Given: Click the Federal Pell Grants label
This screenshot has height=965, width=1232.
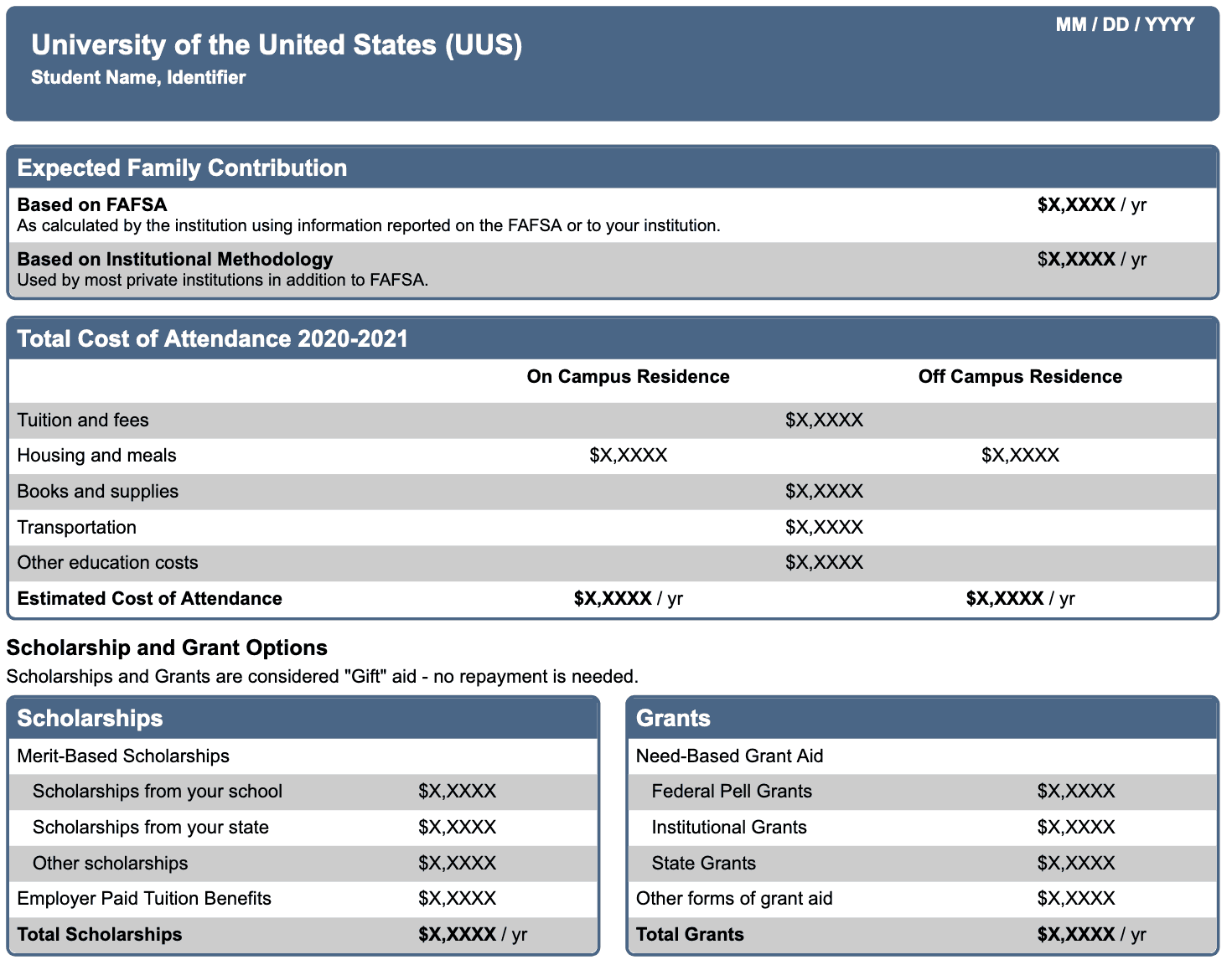Looking at the screenshot, I should 732,792.
